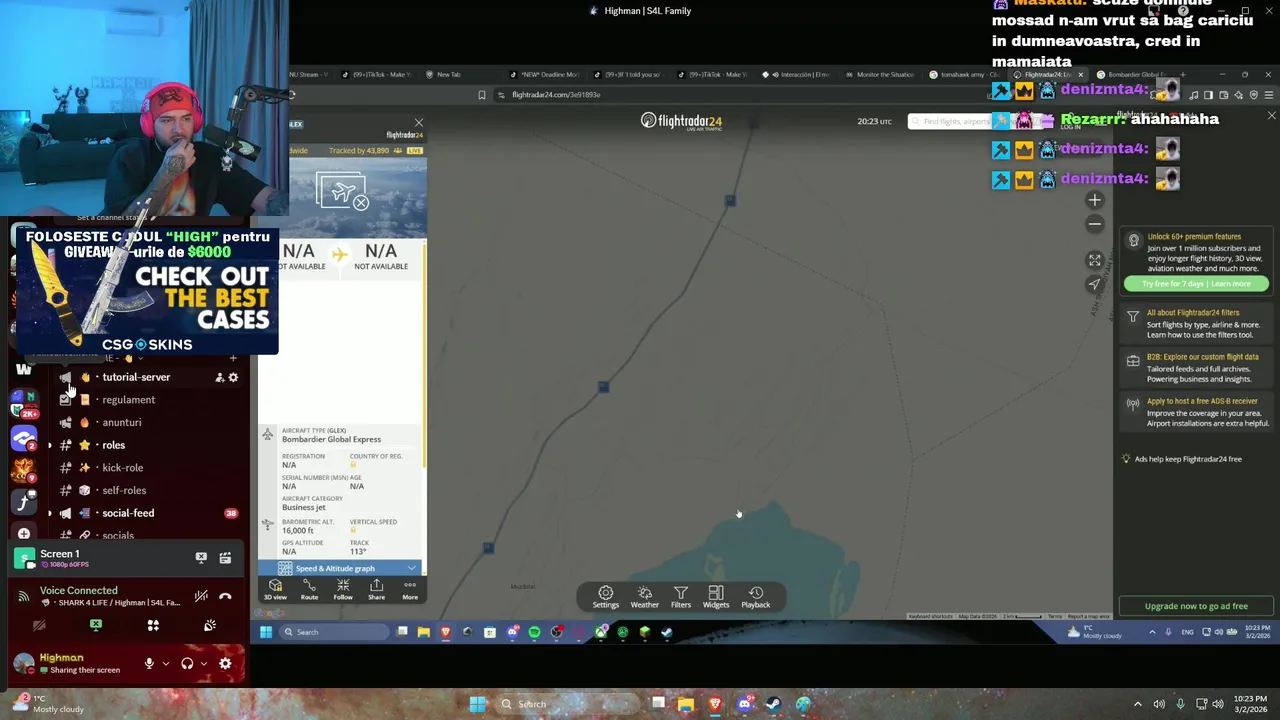Bookmark the page in the browser
Screen dimensions: 1280x720
[x=482, y=95]
